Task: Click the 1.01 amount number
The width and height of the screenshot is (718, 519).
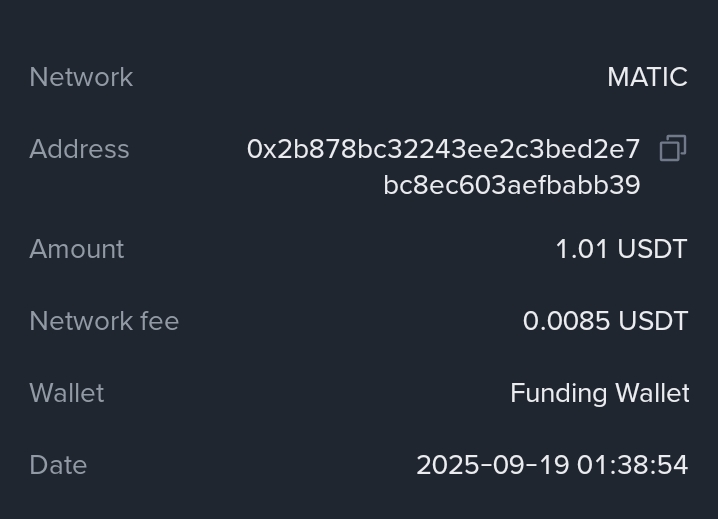Action: (581, 249)
